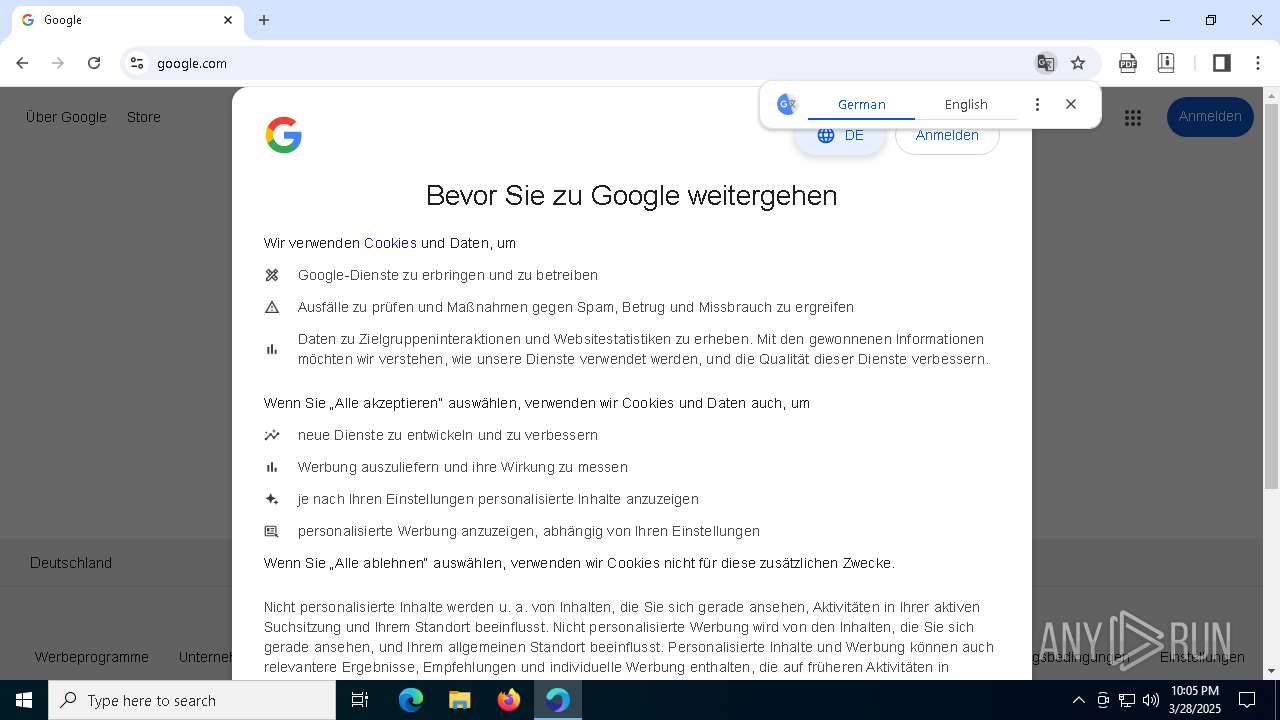Viewport: 1280px width, 720px height.
Task: Click the address bar URL field
Action: pyautogui.click(x=590, y=63)
